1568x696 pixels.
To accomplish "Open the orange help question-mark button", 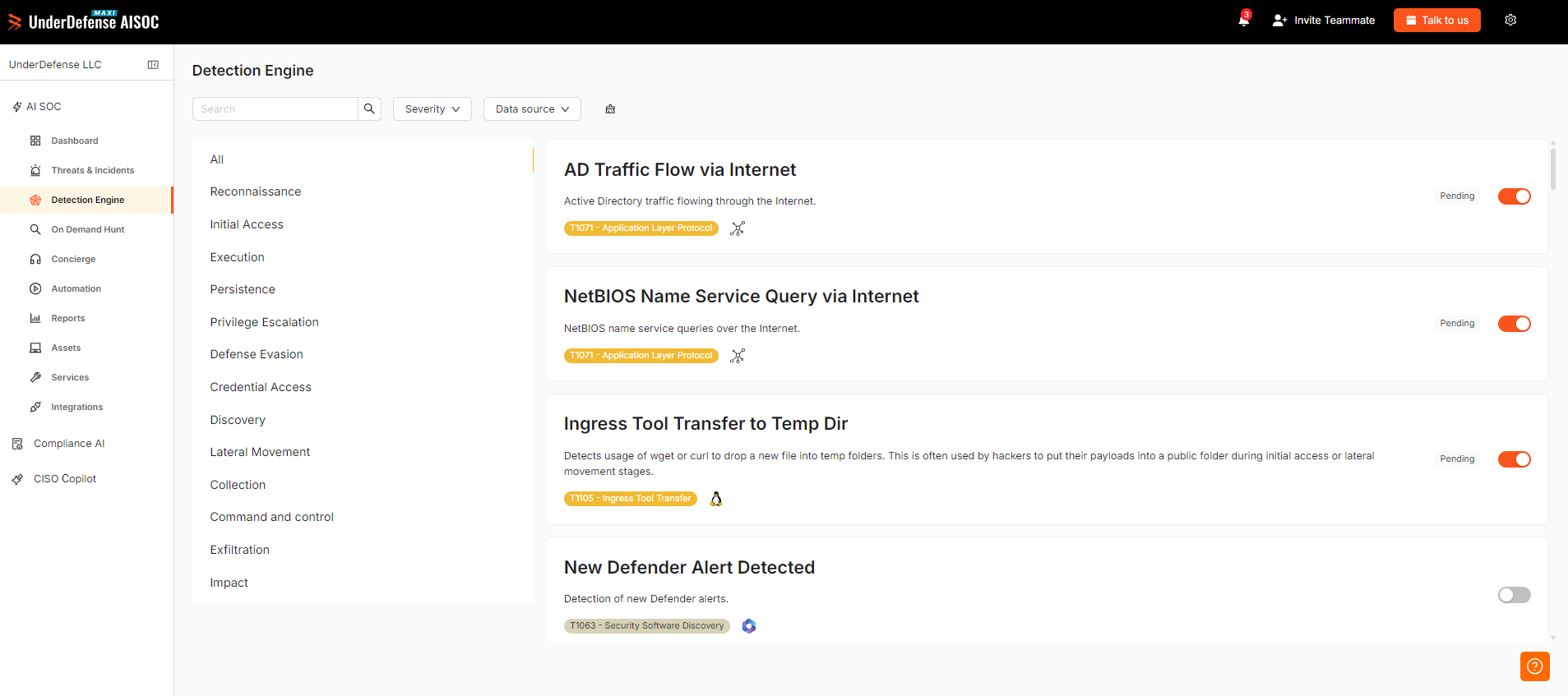I will coord(1535,666).
